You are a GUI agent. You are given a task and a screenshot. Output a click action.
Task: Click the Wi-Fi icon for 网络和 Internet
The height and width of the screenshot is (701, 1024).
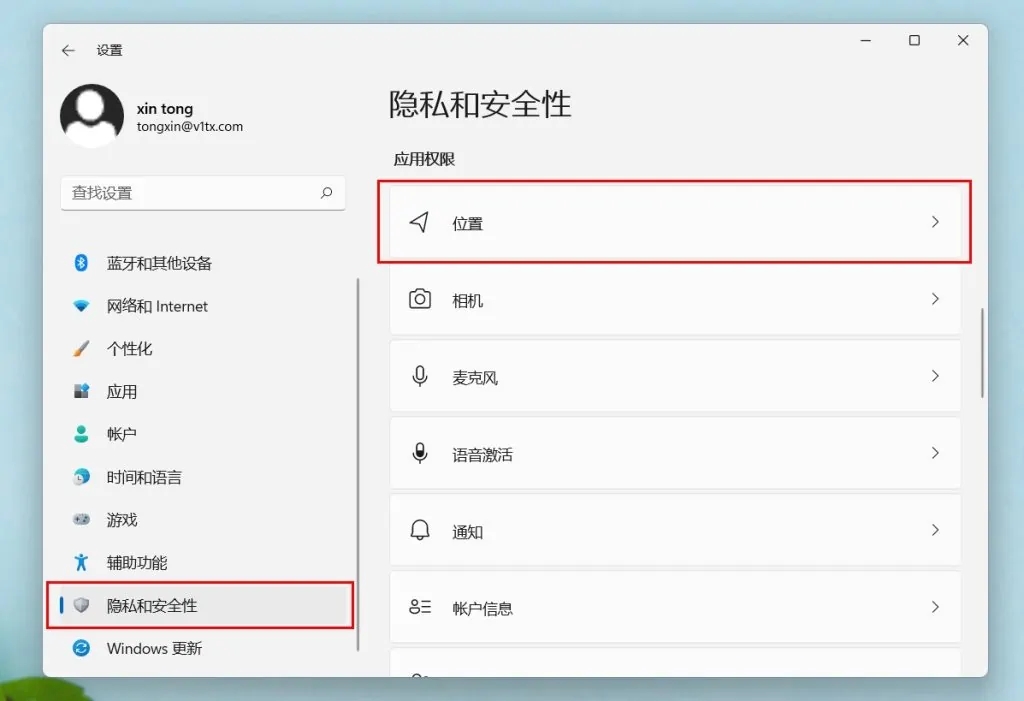(81, 306)
